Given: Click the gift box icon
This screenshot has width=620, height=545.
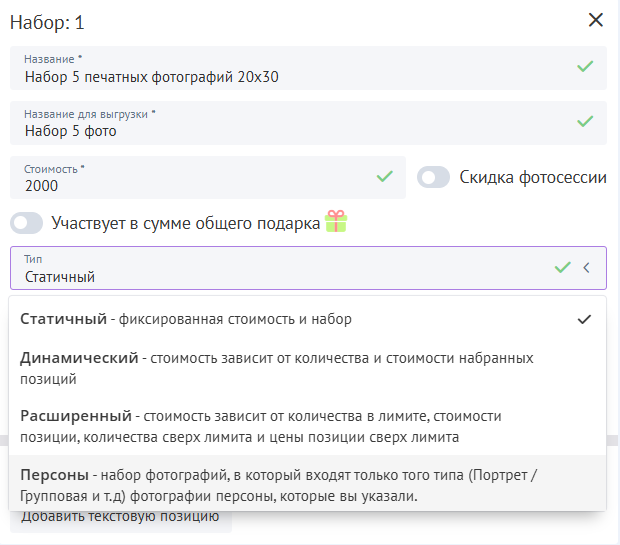Looking at the screenshot, I should pyautogui.click(x=336, y=222).
